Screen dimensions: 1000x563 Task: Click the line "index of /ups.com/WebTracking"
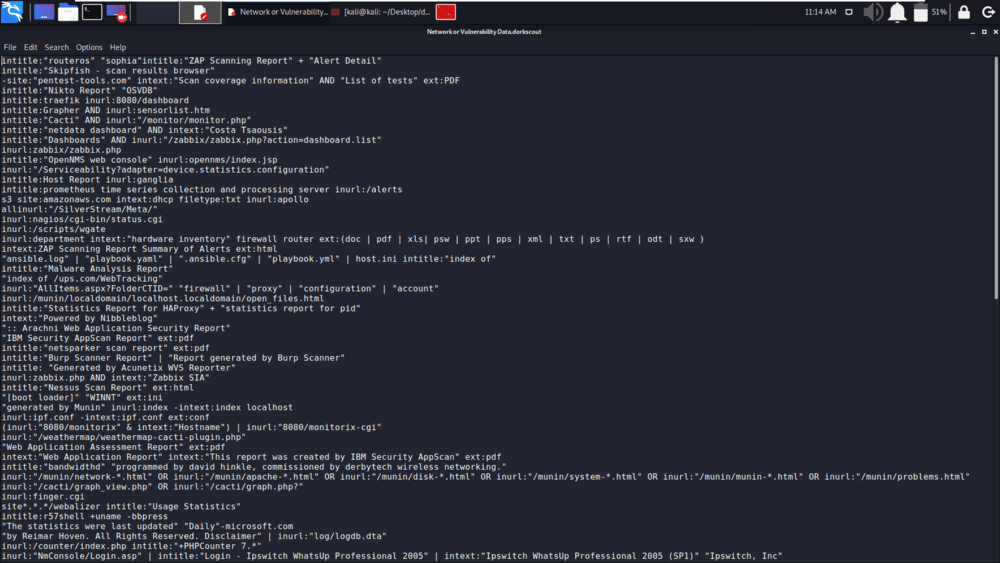point(82,279)
